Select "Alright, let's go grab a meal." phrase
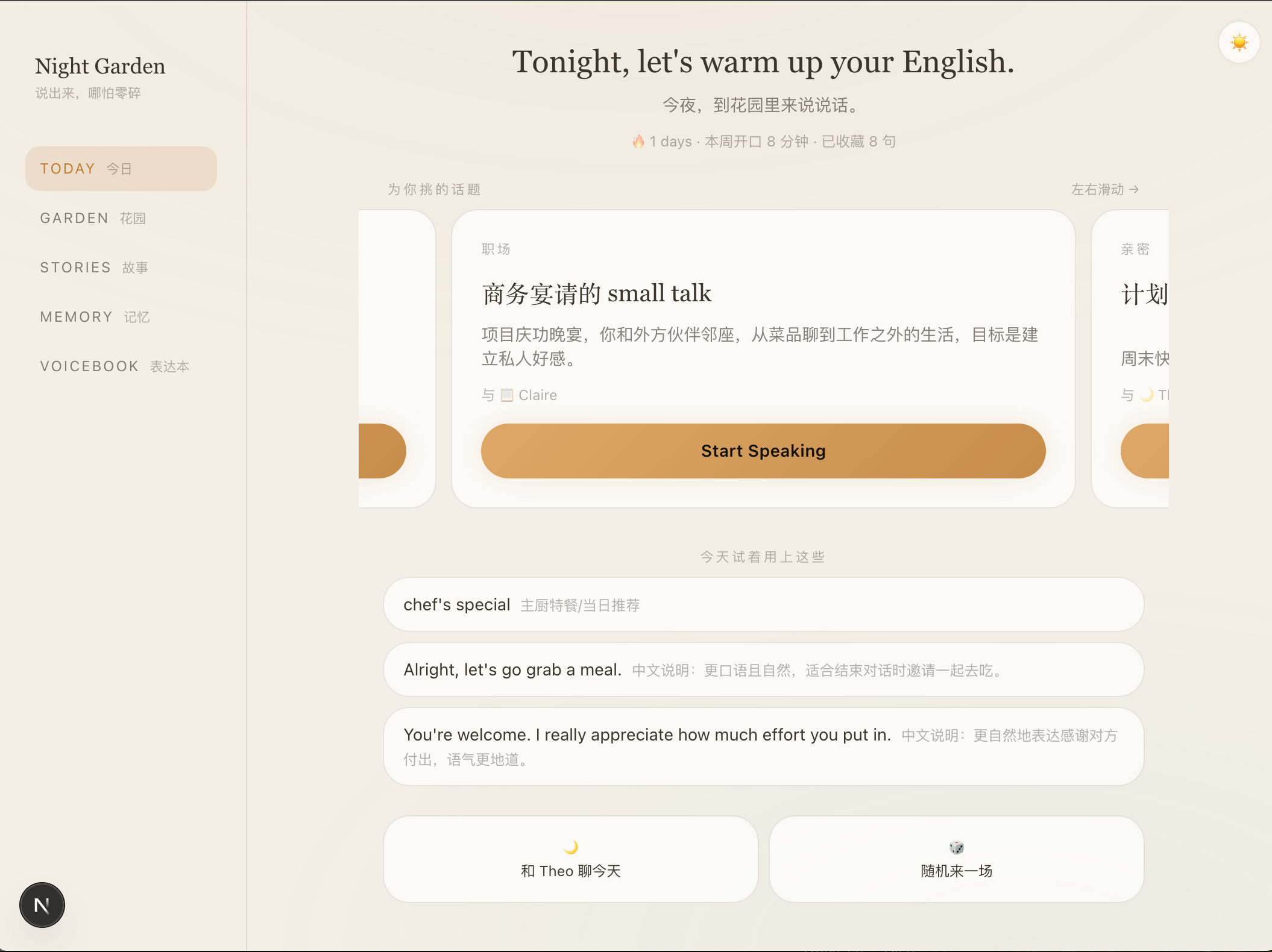This screenshot has height=952, width=1272. coord(763,669)
